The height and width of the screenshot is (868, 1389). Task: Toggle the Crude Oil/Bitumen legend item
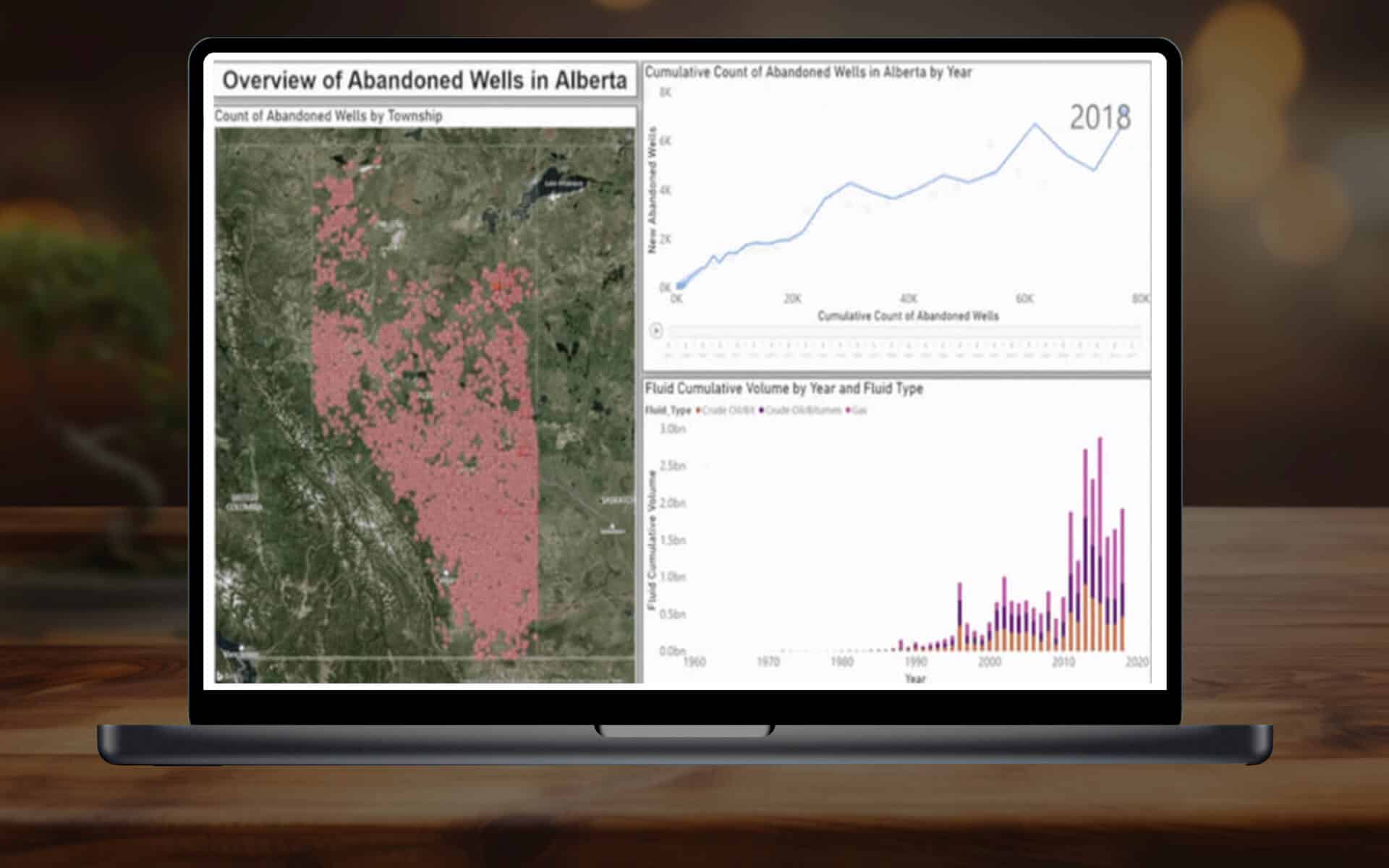click(802, 410)
